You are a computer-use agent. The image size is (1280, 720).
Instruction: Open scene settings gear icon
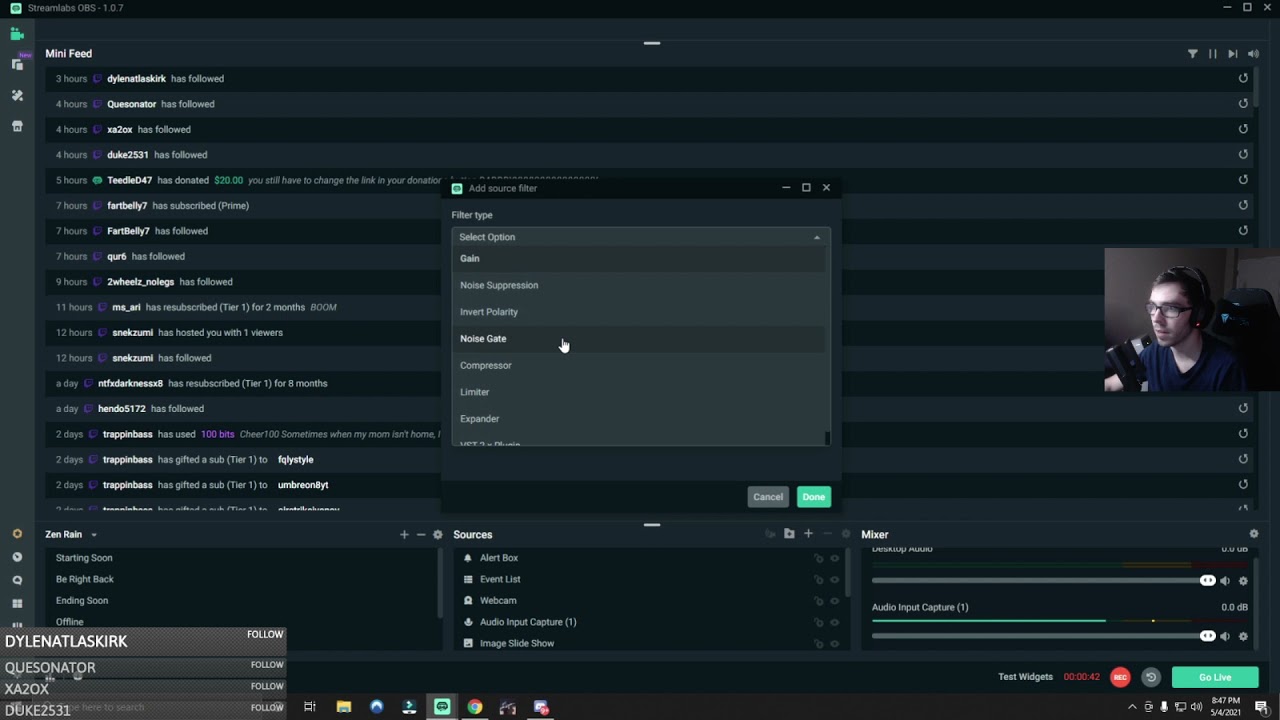click(437, 535)
